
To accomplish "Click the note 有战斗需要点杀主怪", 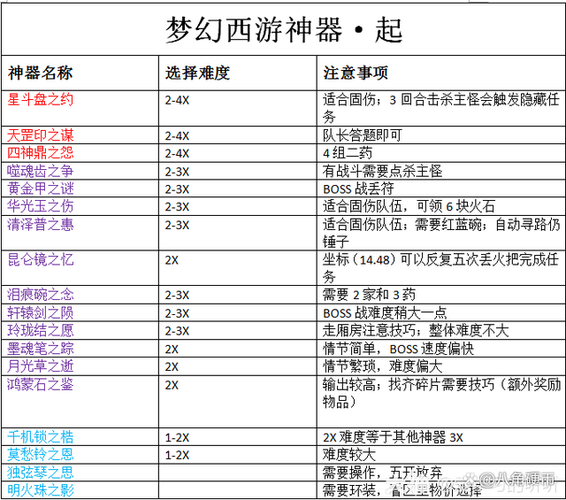I will pyautogui.click(x=382, y=171).
